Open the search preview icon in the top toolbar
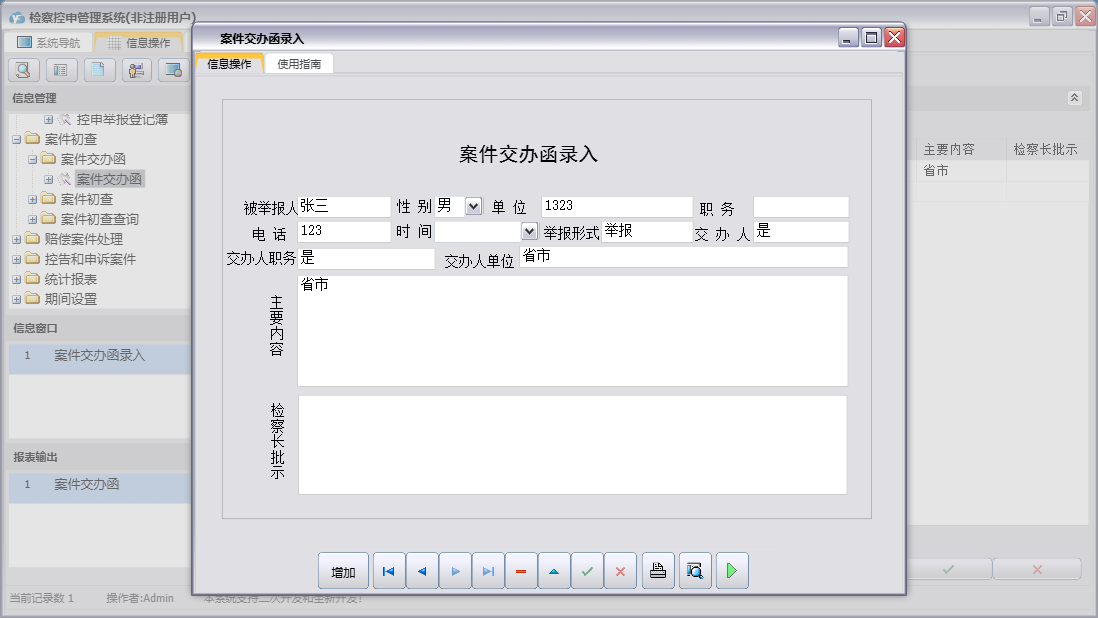 pyautogui.click(x=22, y=69)
